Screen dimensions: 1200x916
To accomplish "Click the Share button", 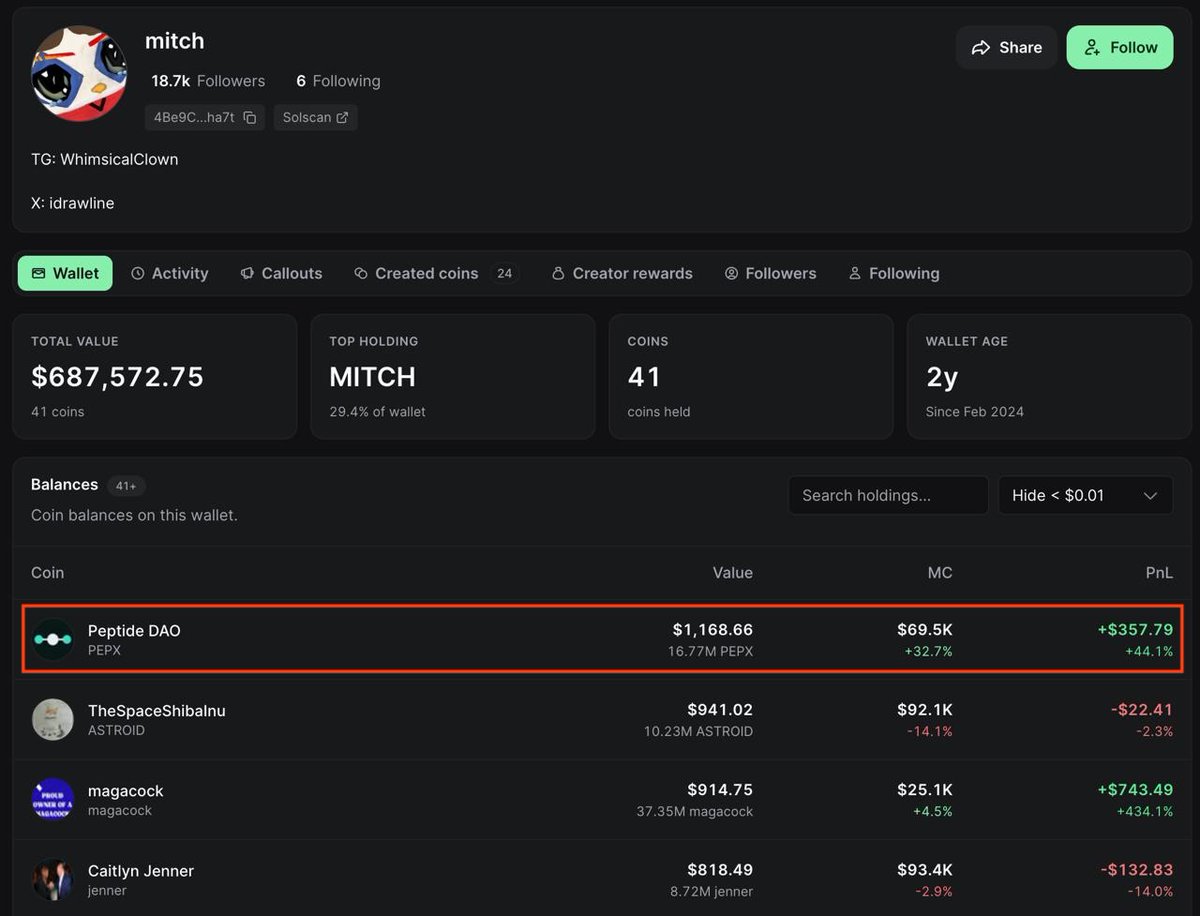I will coord(1006,47).
